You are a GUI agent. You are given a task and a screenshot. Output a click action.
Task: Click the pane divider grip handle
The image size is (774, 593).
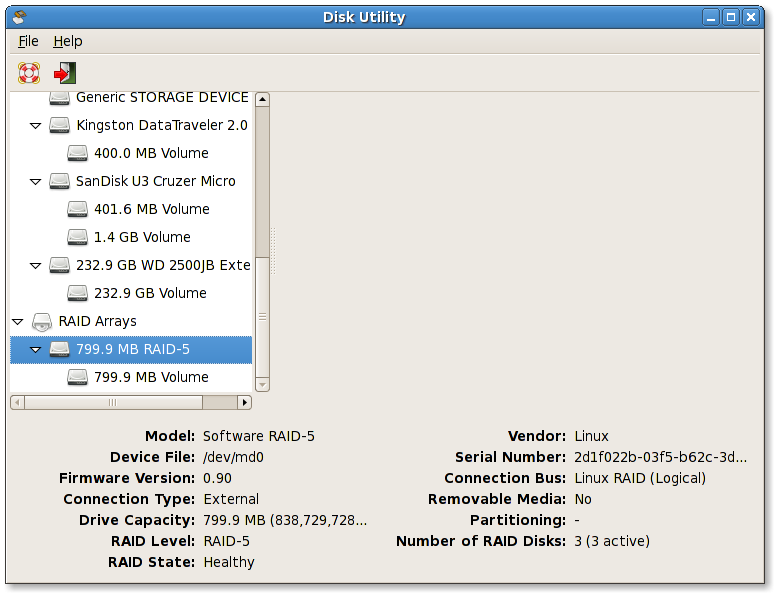pos(273,251)
